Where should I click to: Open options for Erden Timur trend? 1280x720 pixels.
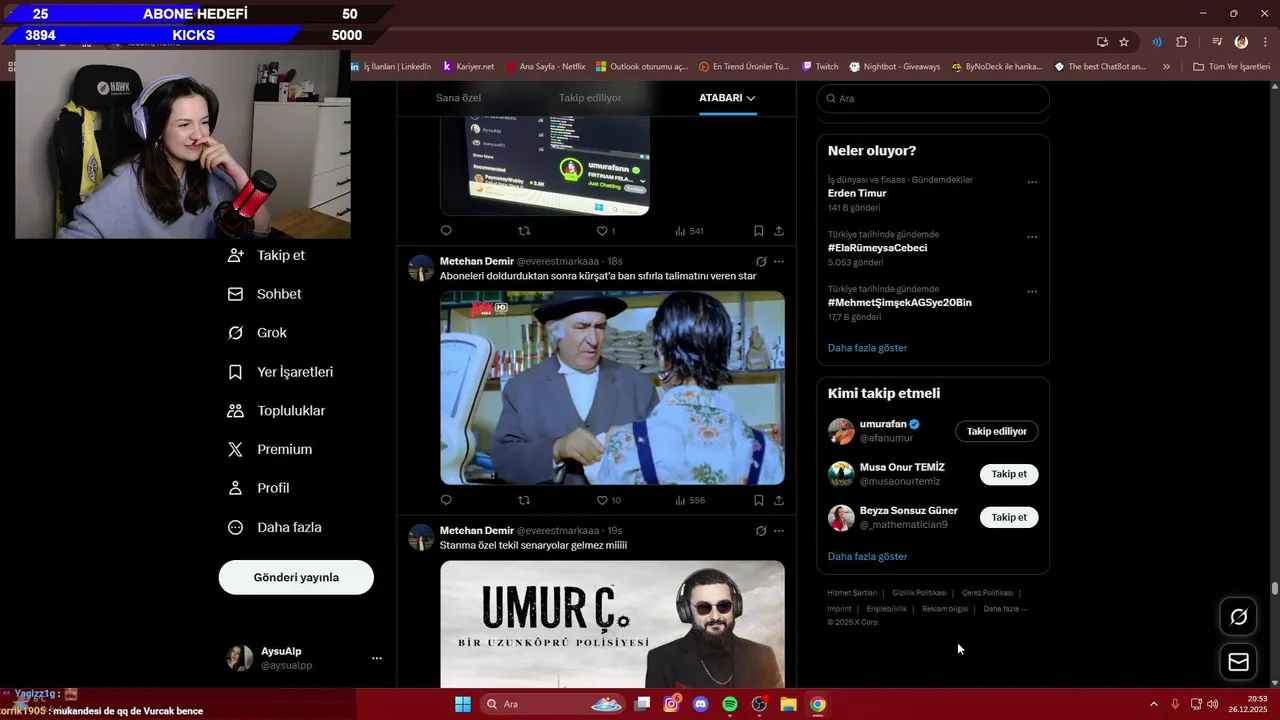(1032, 183)
